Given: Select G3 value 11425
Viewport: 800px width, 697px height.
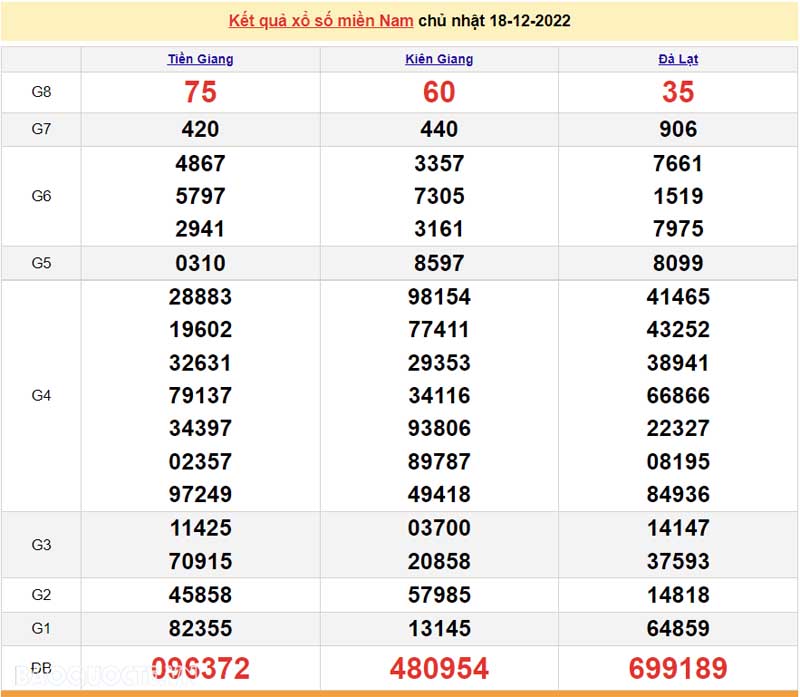Looking at the screenshot, I should click(201, 528).
